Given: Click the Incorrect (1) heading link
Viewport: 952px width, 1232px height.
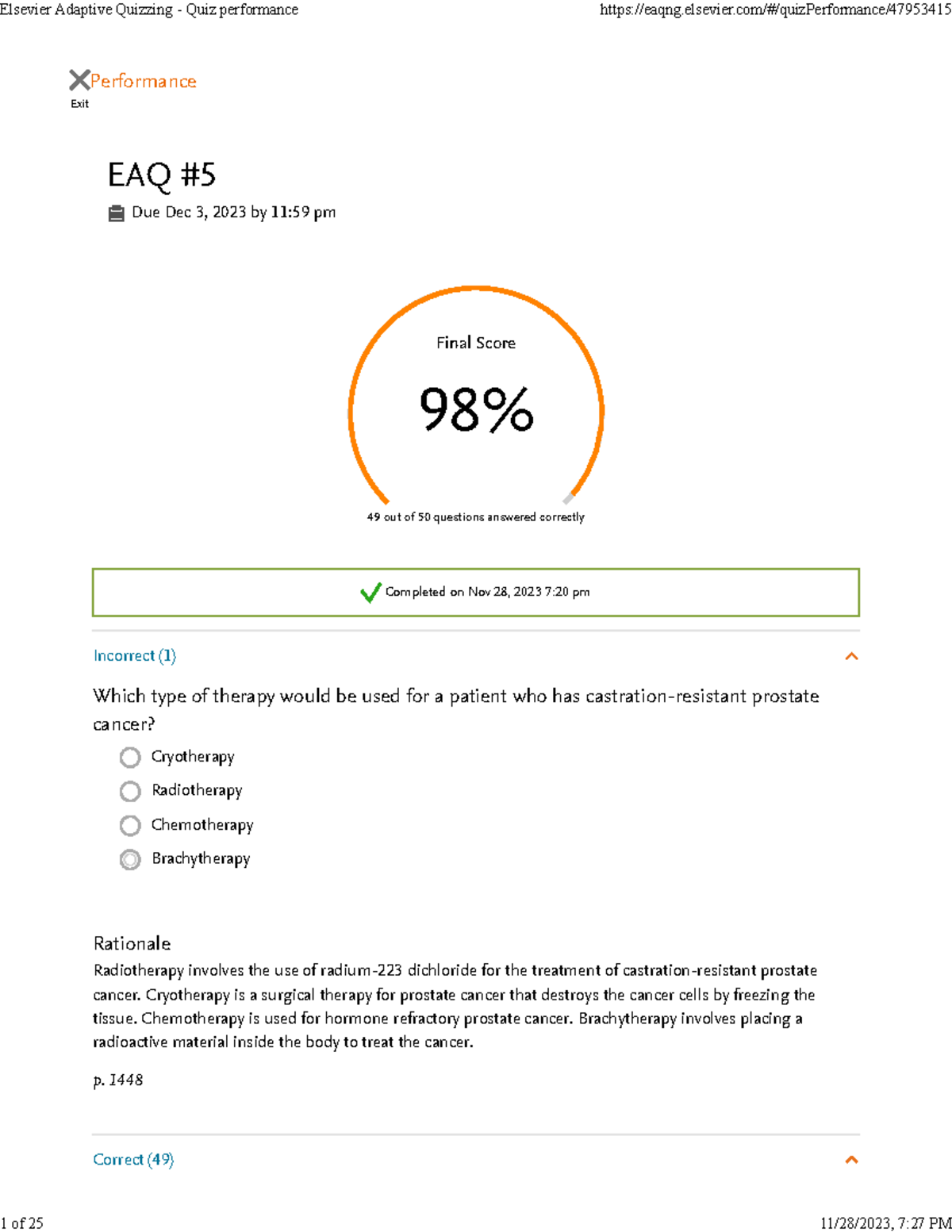Looking at the screenshot, I should [135, 655].
